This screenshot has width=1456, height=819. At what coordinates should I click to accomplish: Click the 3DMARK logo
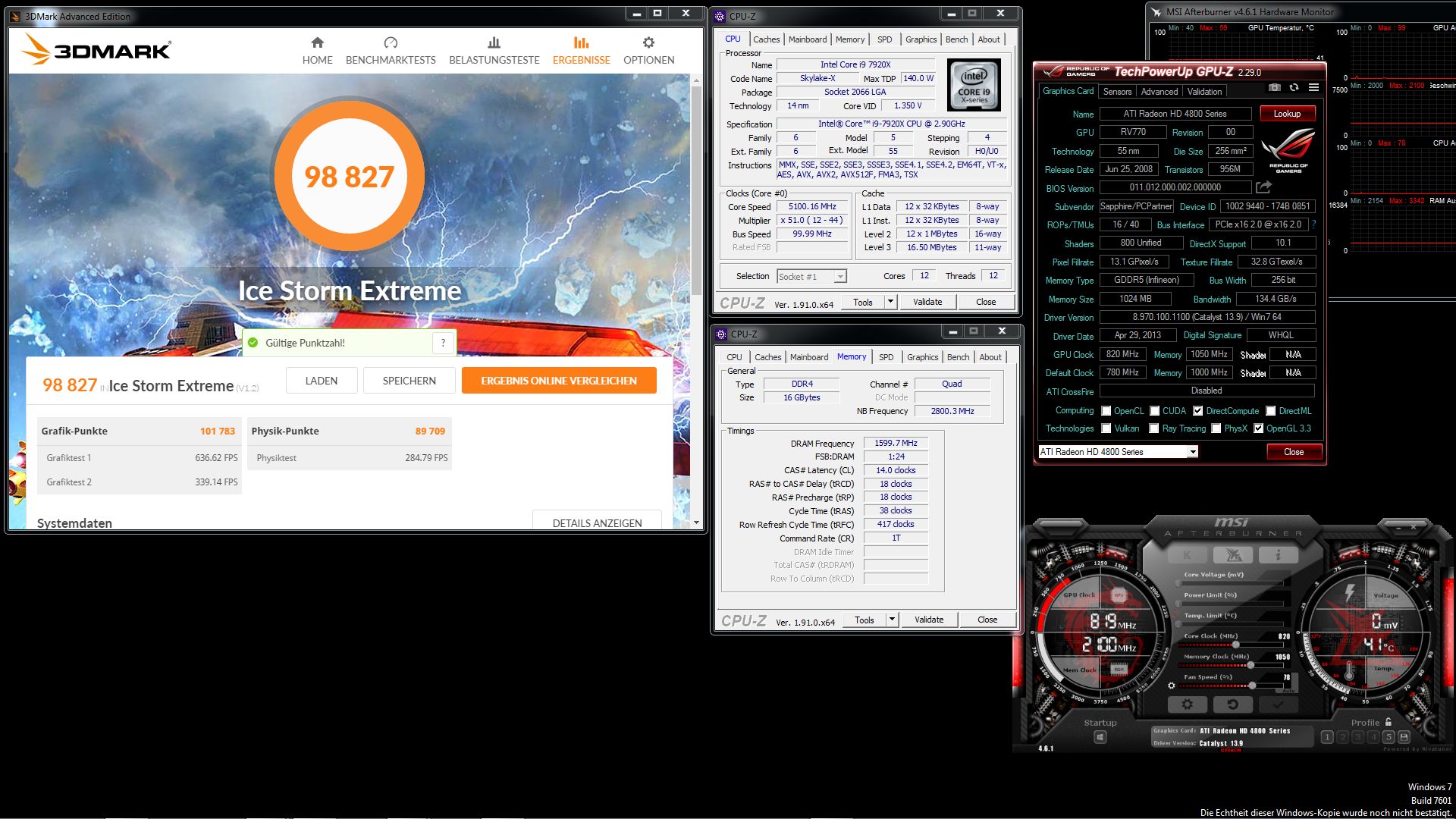[96, 49]
